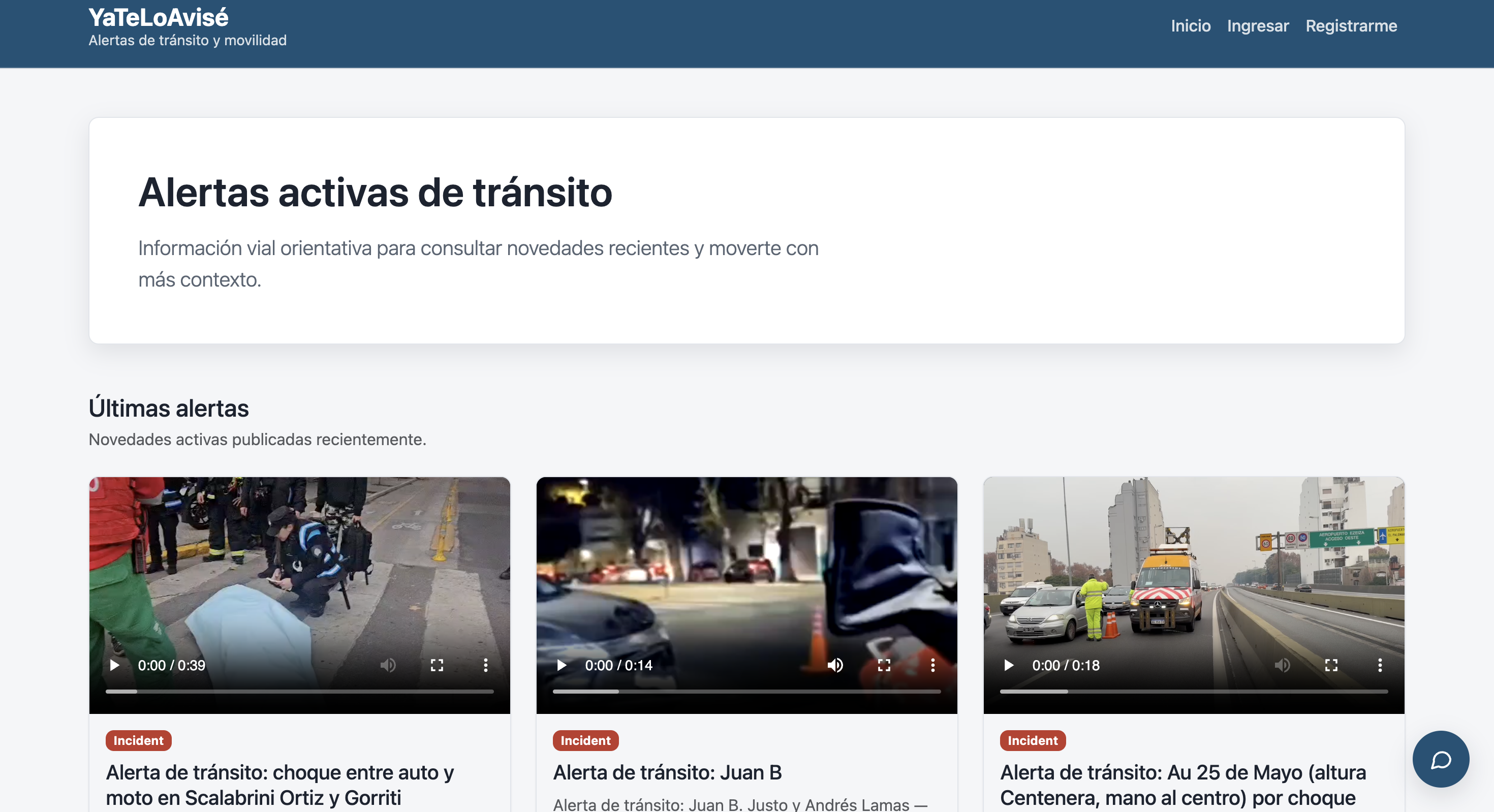Image resolution: width=1494 pixels, height=812 pixels.
Task: Open the 'Au 25 de Mayo' alert title
Action: pos(1183,785)
